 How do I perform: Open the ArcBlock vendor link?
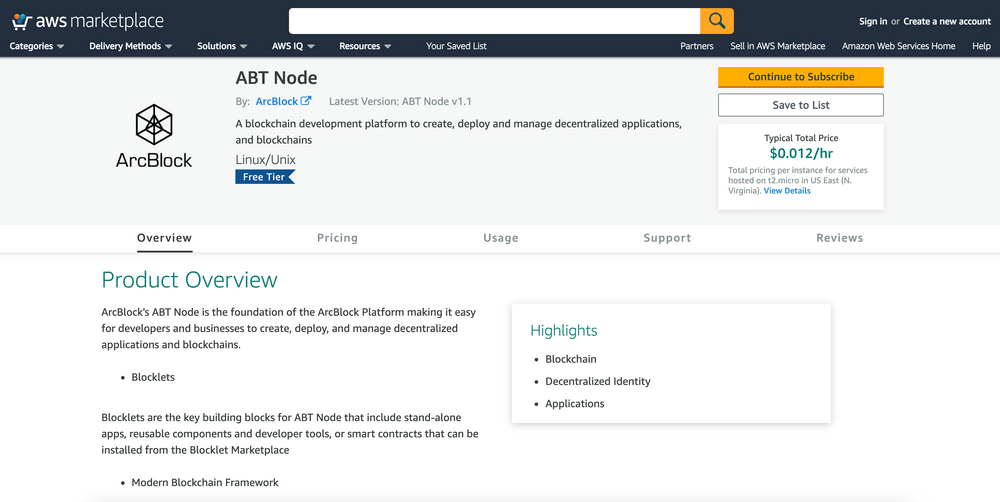pos(277,101)
